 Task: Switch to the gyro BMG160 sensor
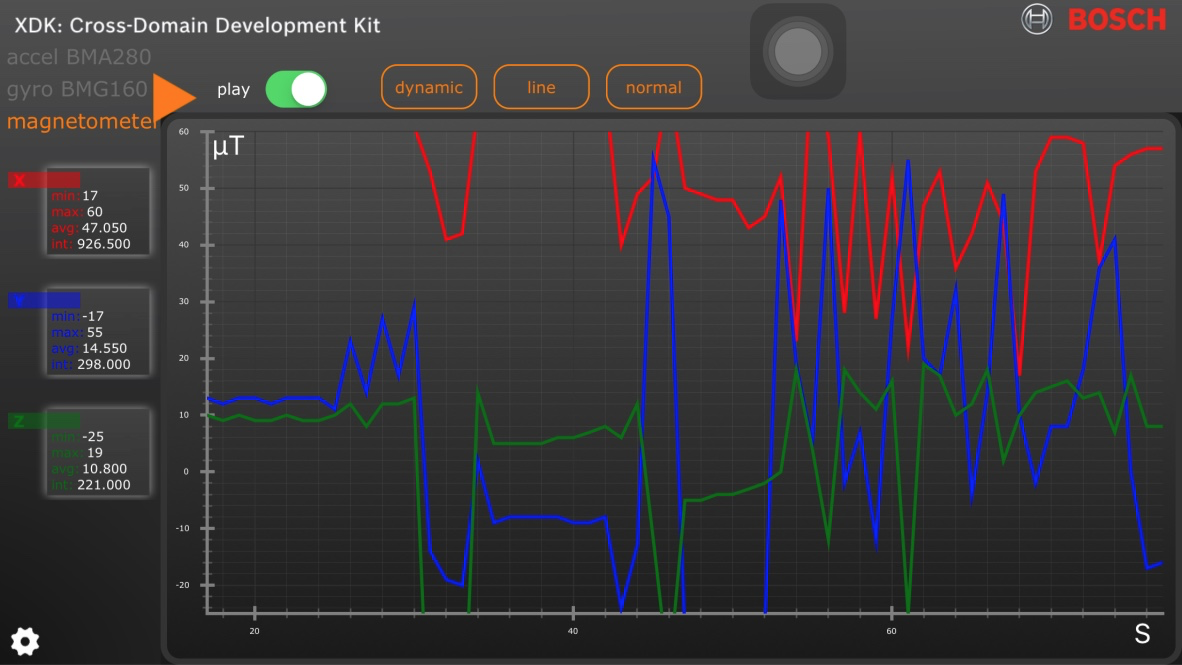[77, 89]
